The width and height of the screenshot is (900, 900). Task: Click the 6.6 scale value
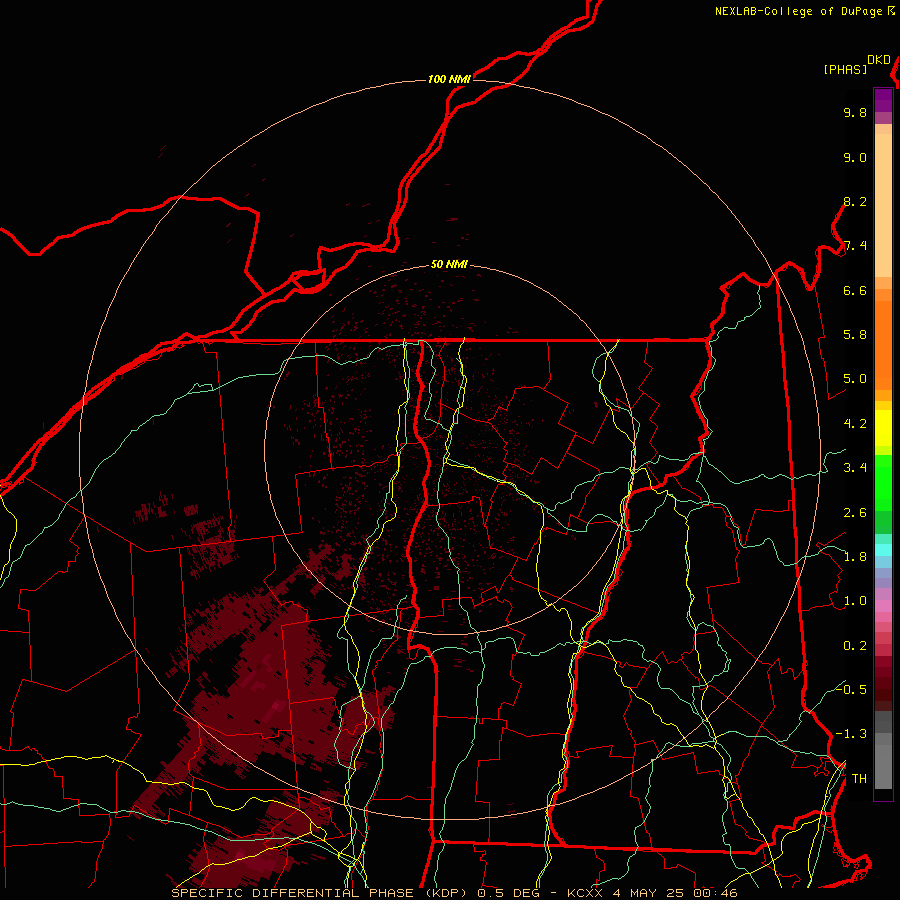pos(855,290)
